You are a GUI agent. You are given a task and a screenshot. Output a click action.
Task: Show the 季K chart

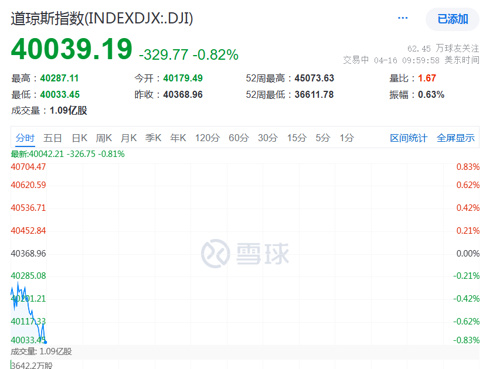[153, 138]
